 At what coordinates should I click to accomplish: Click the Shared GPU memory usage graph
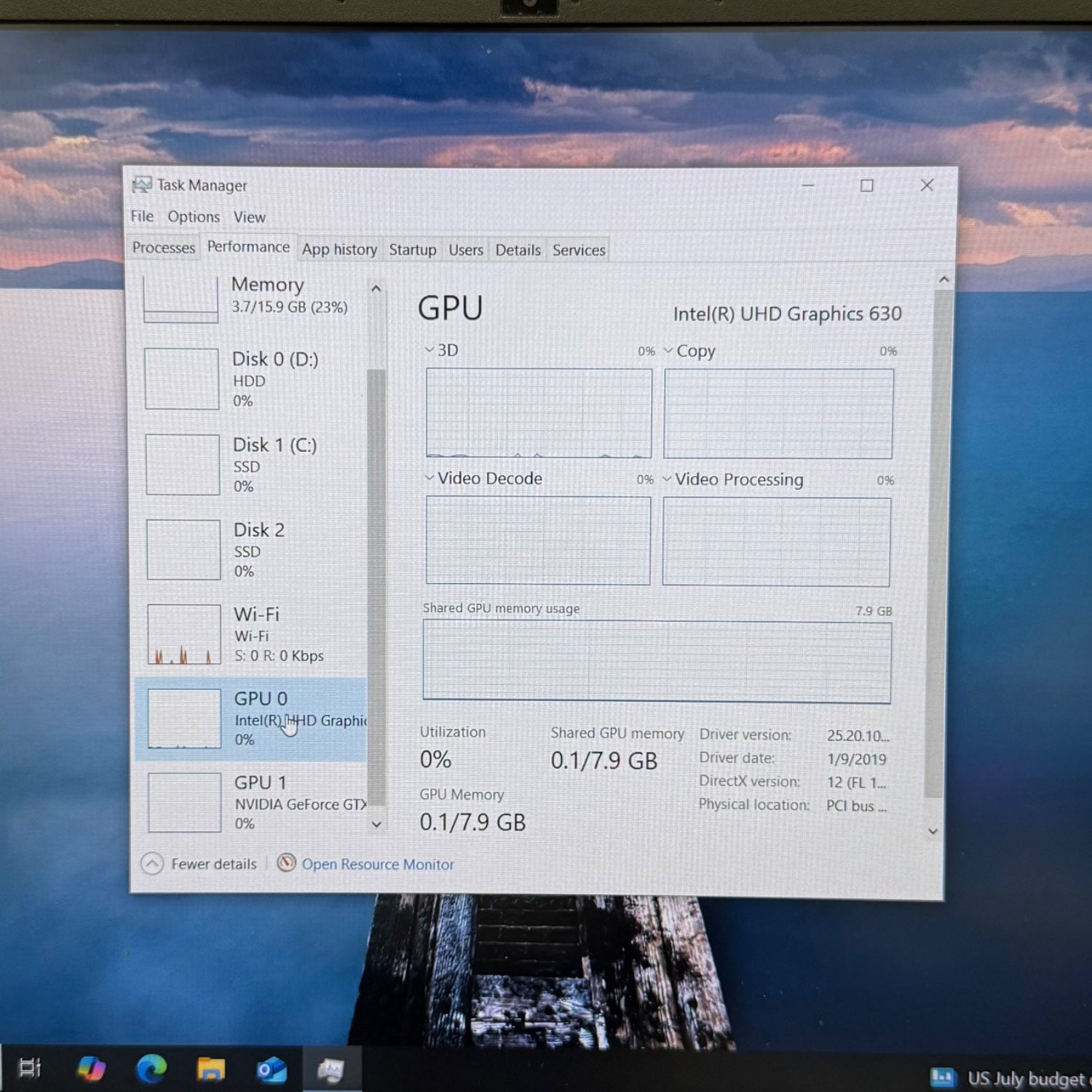click(657, 662)
